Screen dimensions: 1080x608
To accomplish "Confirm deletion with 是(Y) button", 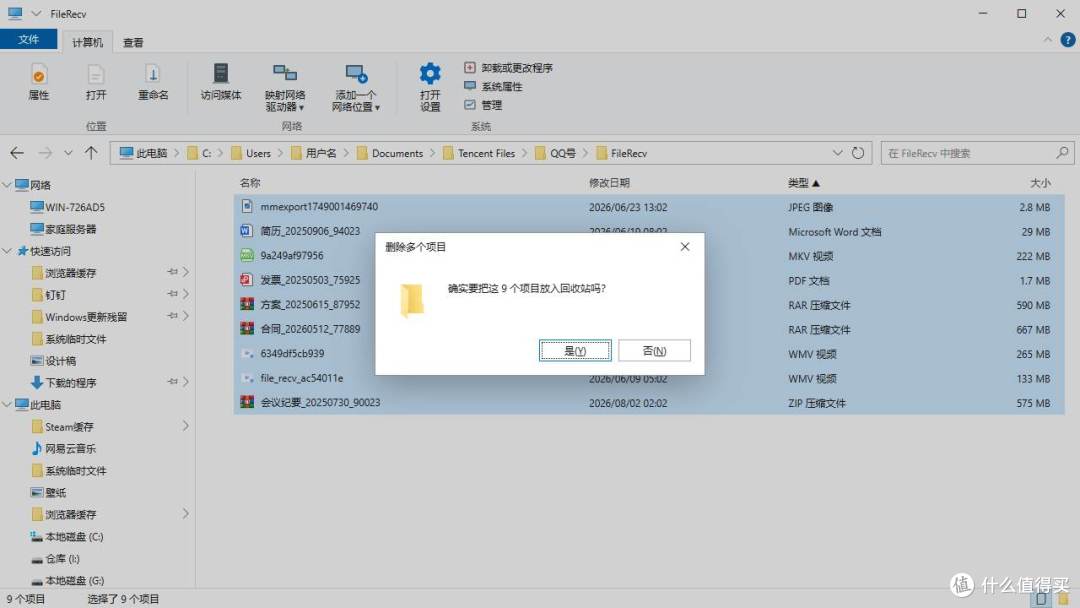I will click(574, 350).
